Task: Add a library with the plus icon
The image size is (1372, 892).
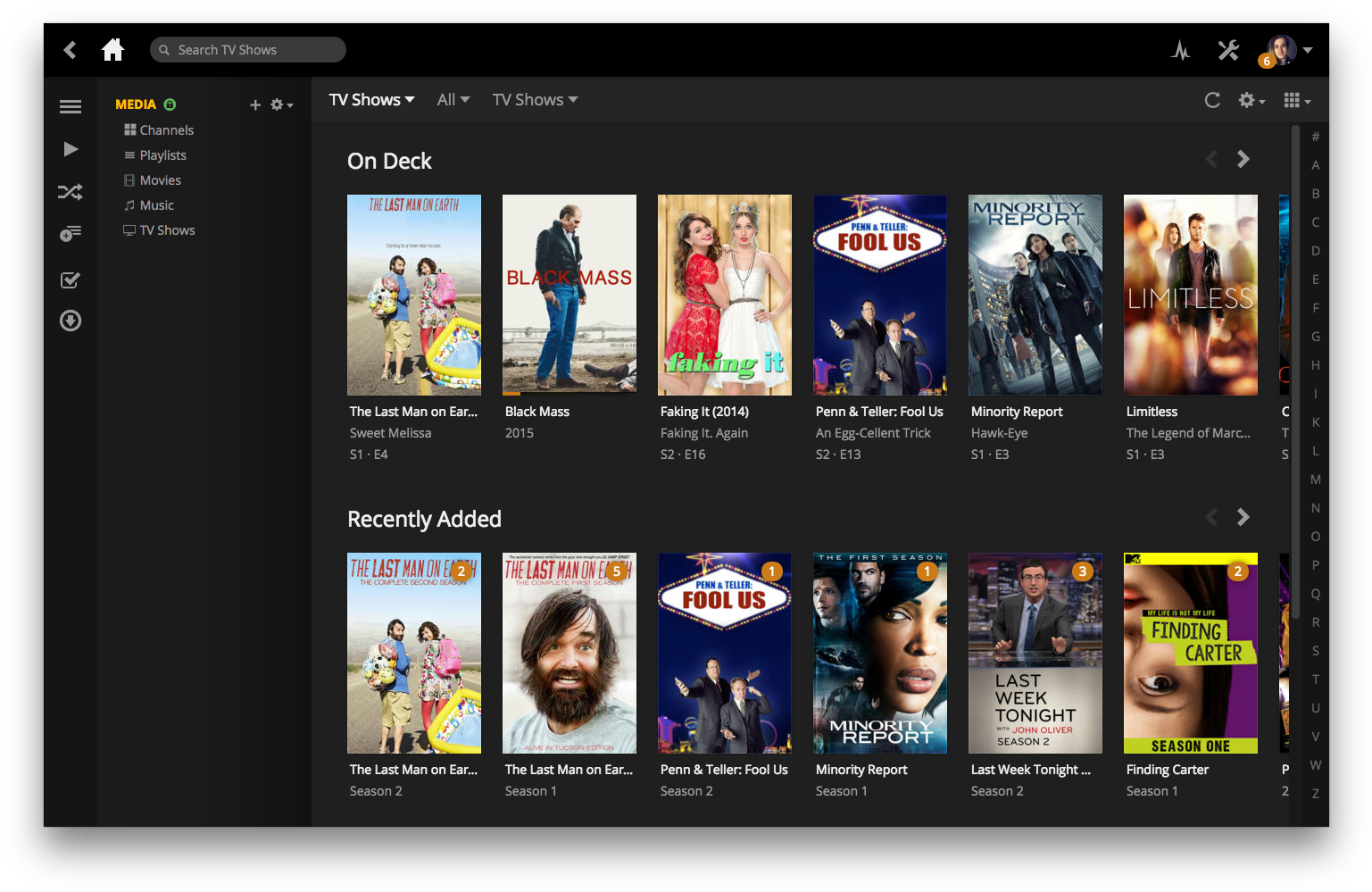Action: click(x=255, y=104)
